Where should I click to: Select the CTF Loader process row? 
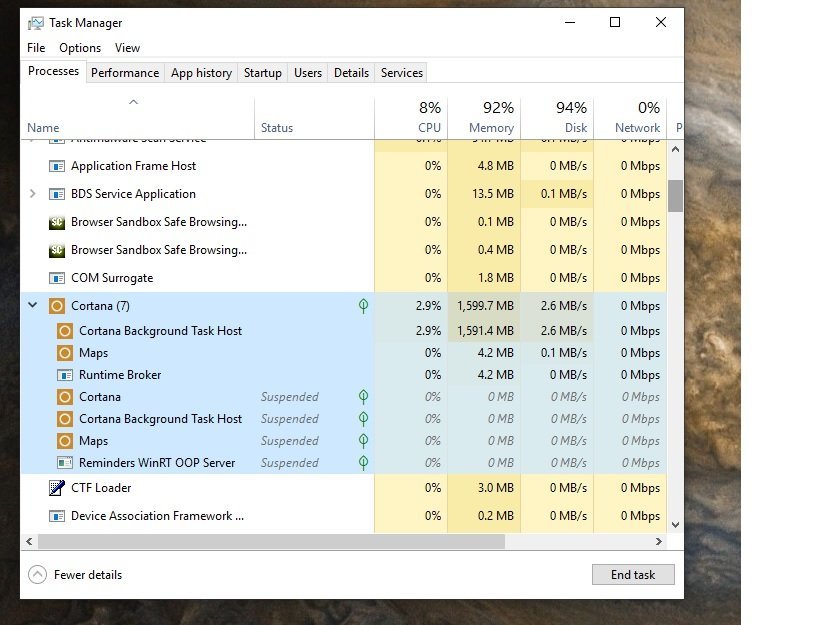(x=344, y=488)
